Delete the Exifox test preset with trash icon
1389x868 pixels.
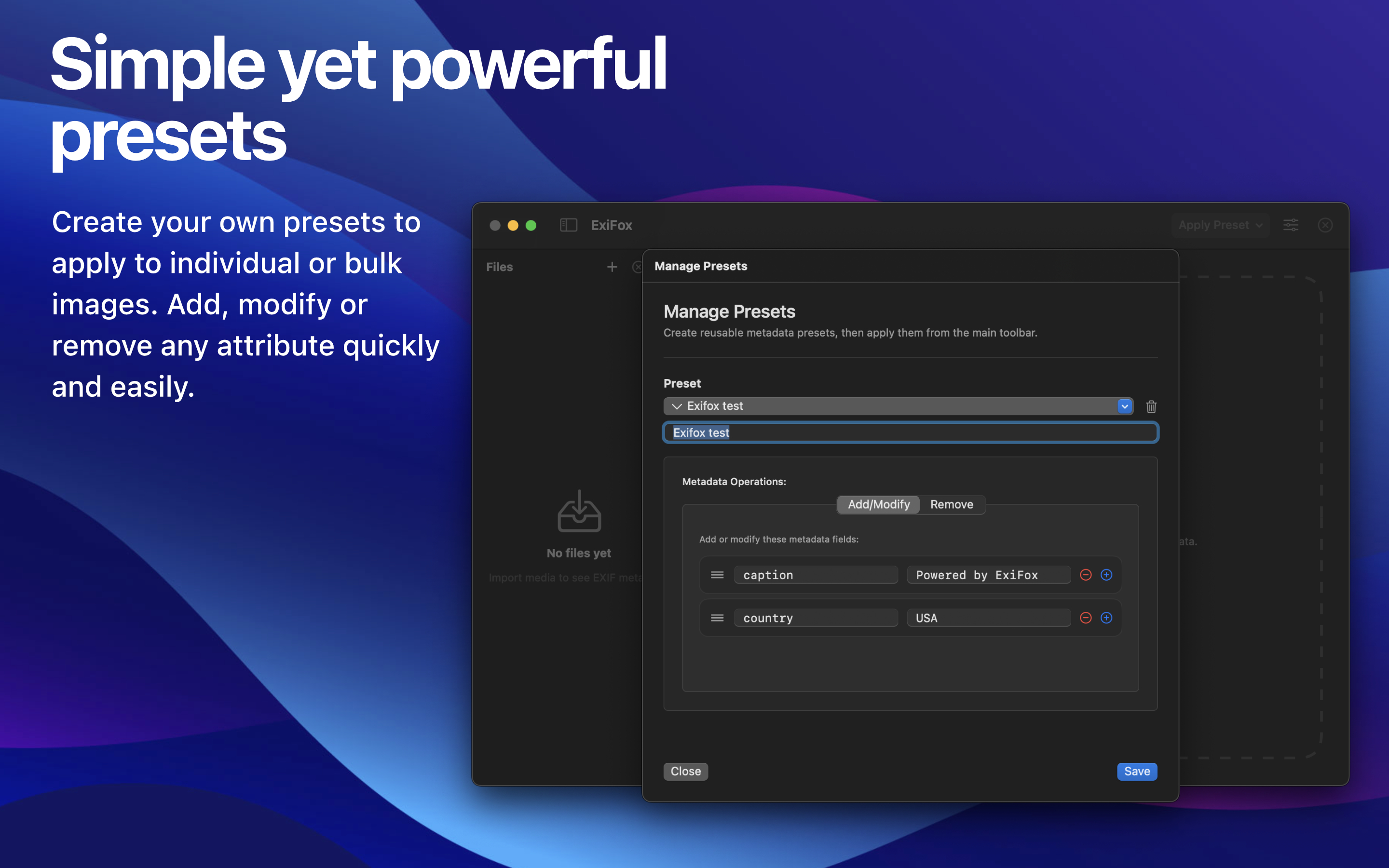1151,407
